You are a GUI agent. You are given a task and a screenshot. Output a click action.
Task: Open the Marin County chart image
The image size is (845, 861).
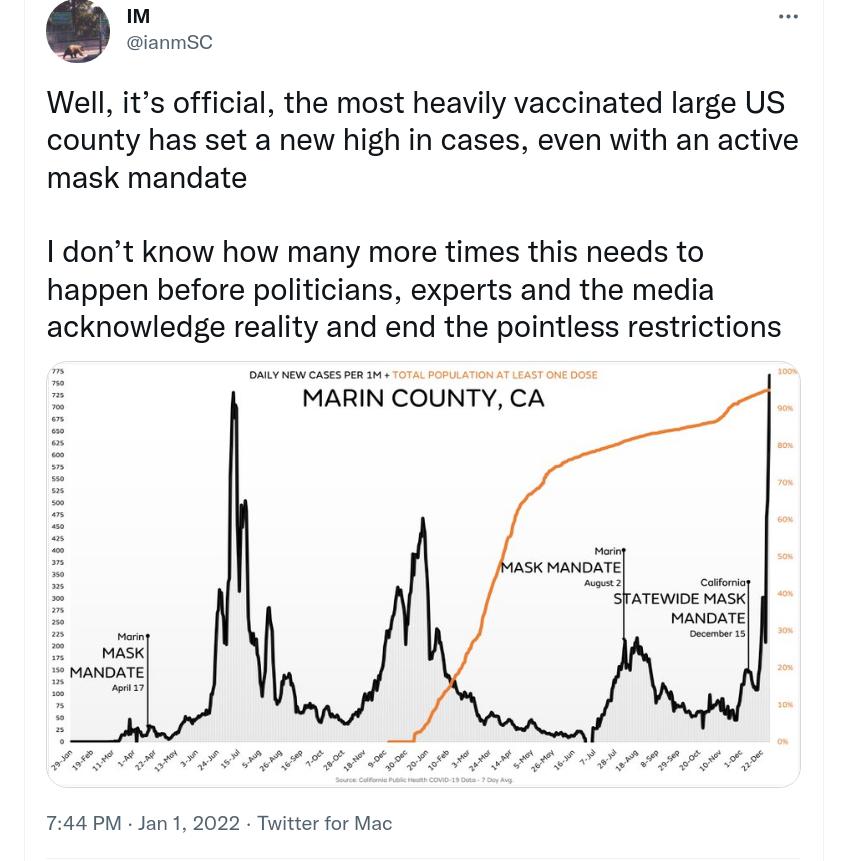tap(423, 574)
